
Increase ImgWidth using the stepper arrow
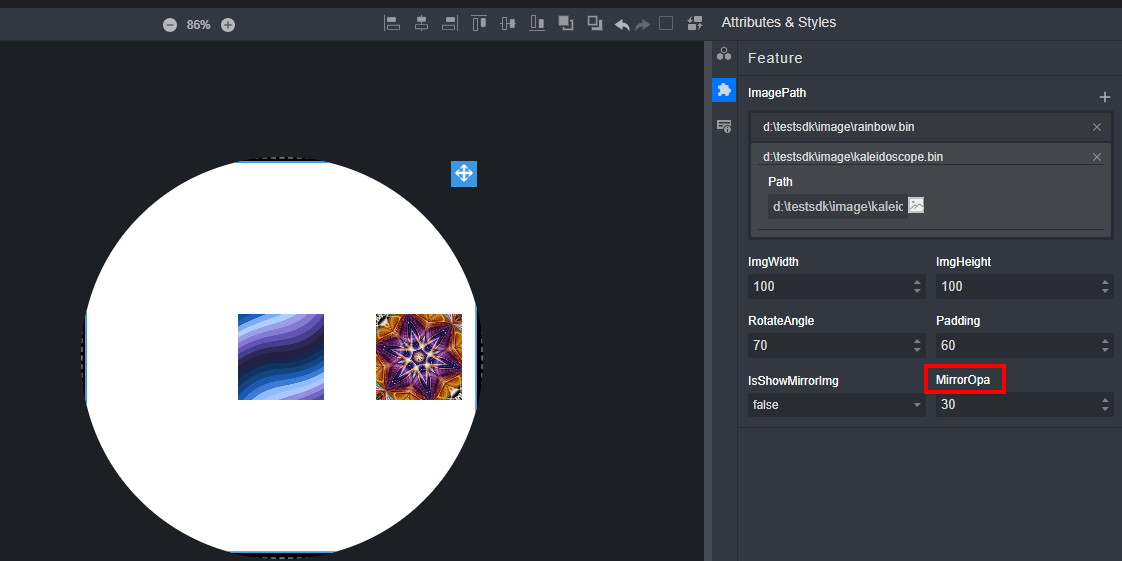[x=917, y=282]
